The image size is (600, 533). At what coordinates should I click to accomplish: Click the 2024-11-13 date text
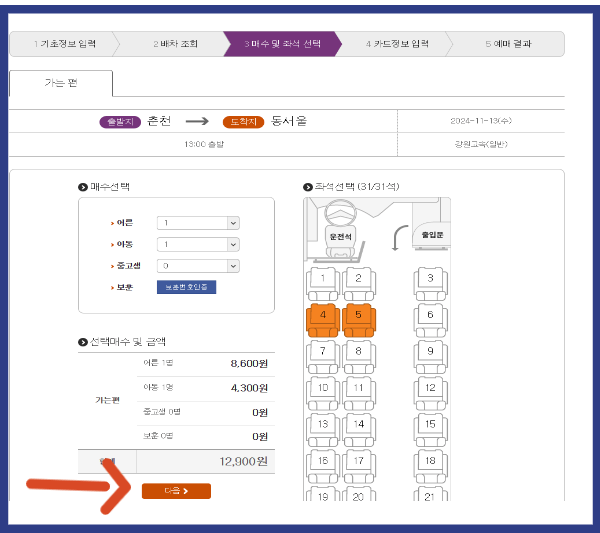coord(481,121)
